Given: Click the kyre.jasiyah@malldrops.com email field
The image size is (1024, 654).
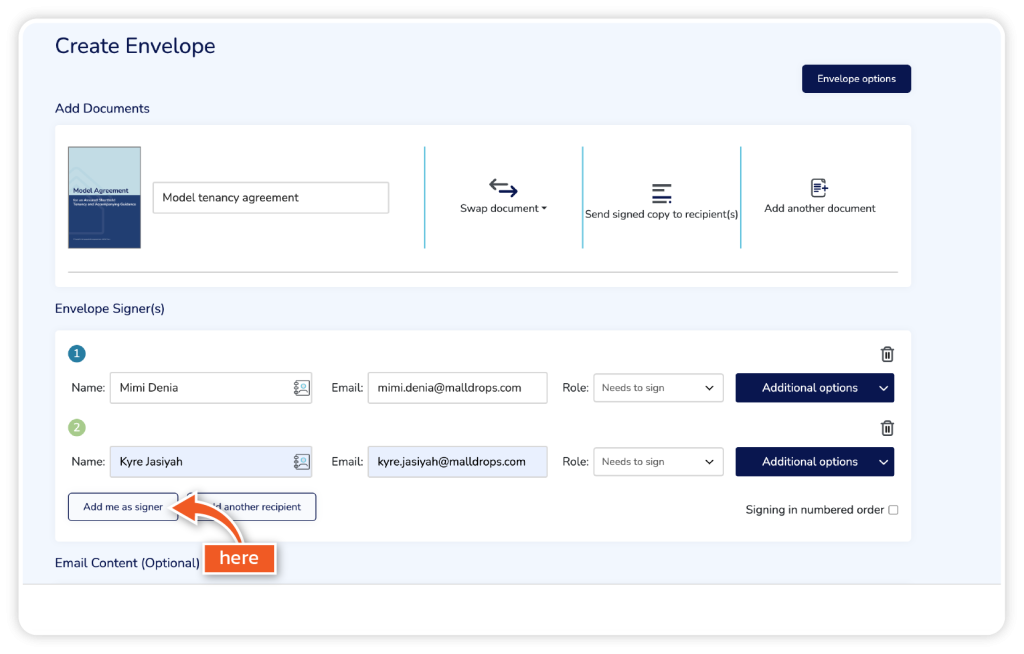Looking at the screenshot, I should click(457, 462).
